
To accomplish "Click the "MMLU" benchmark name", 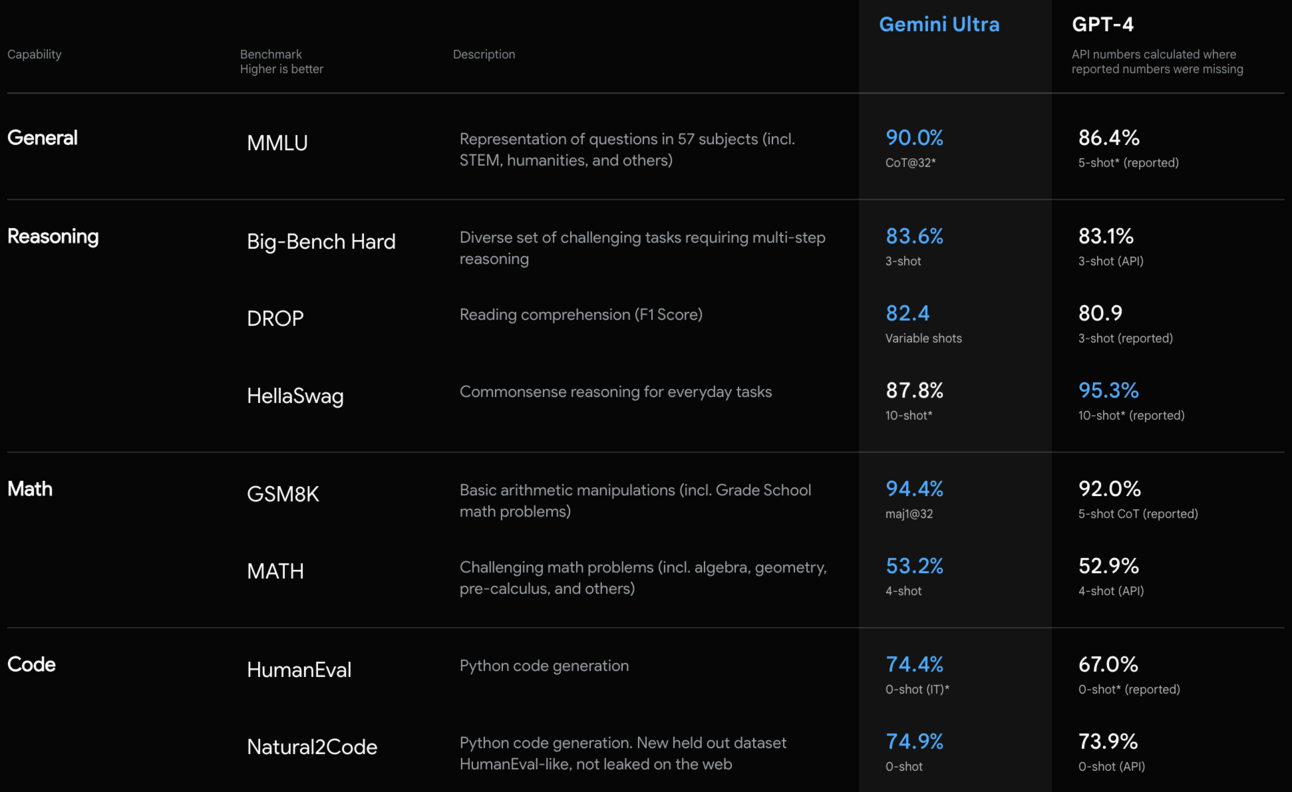I will pyautogui.click(x=277, y=143).
